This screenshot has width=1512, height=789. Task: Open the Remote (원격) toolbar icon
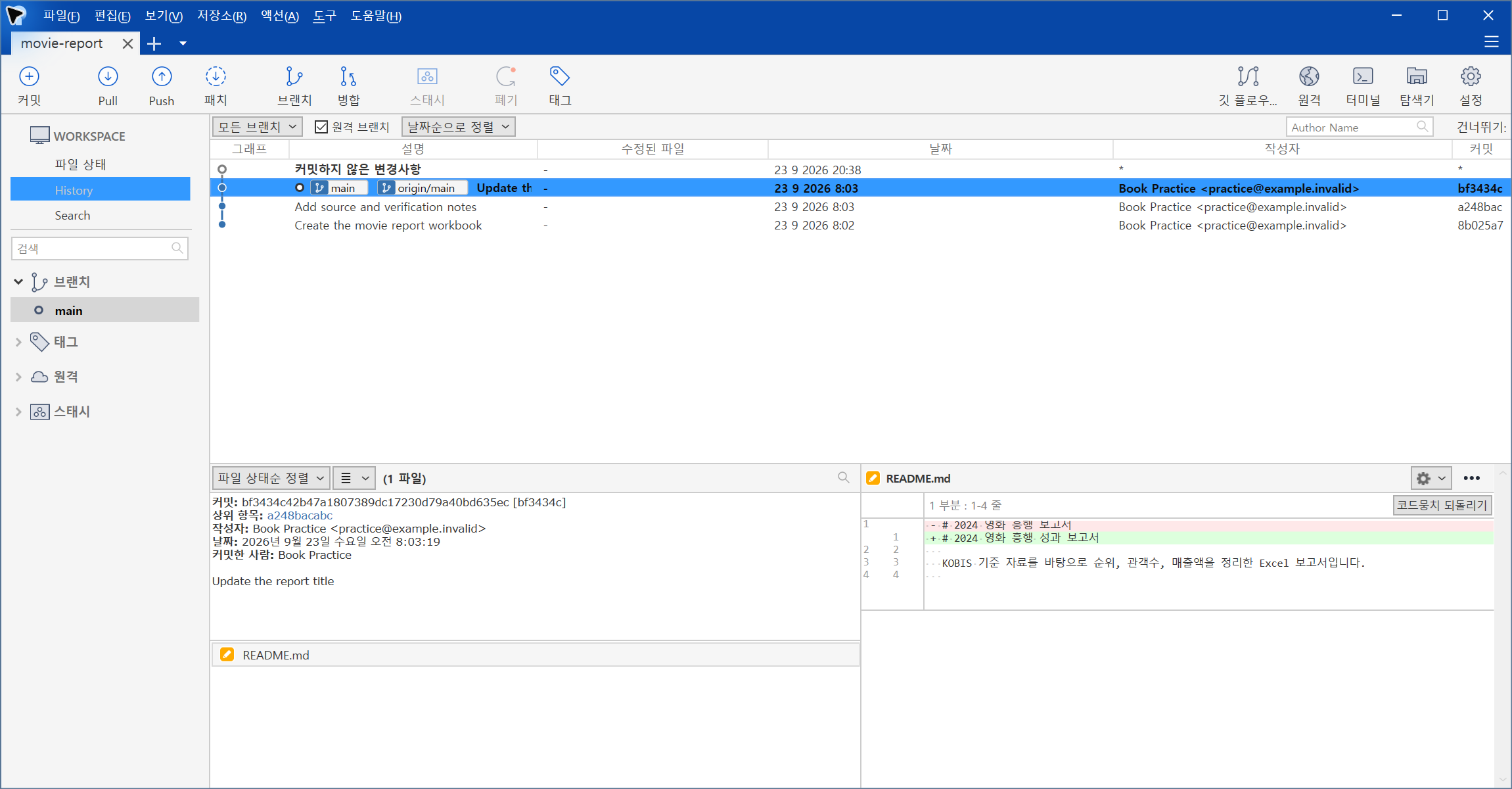1309,77
